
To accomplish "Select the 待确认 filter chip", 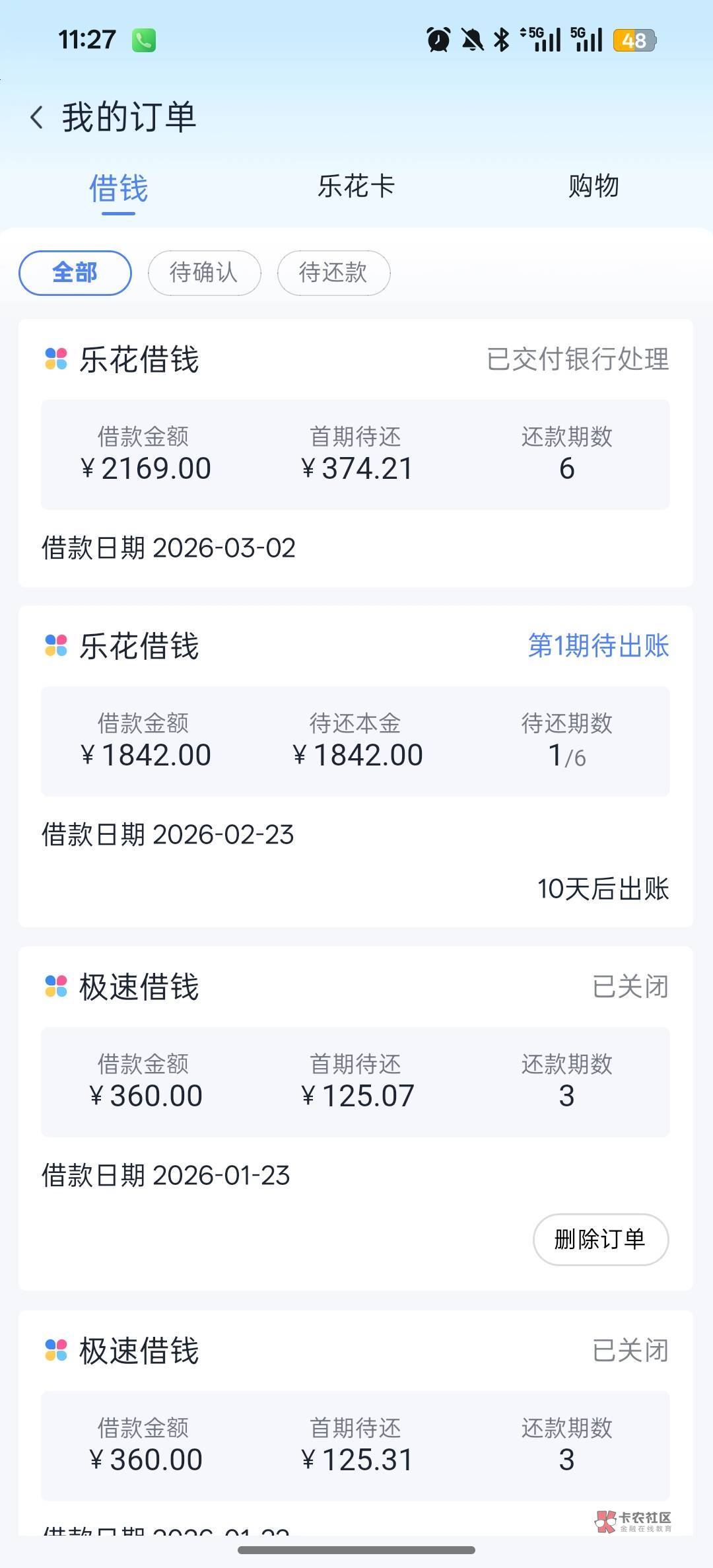I will pos(204,273).
